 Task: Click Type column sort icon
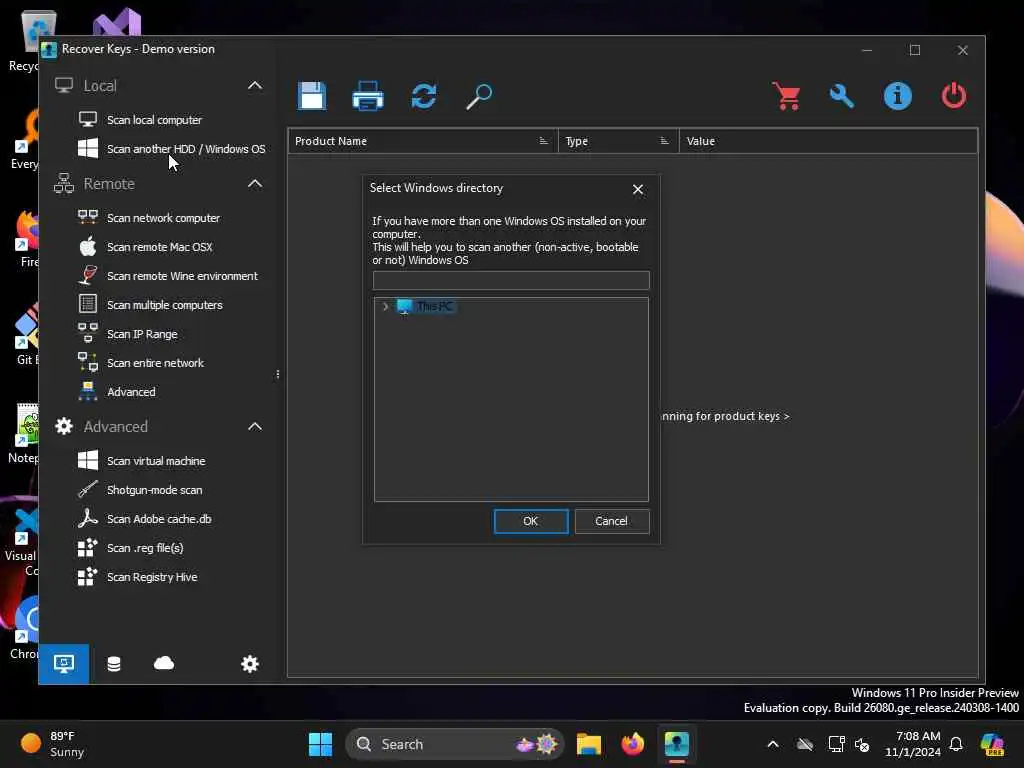pos(664,141)
